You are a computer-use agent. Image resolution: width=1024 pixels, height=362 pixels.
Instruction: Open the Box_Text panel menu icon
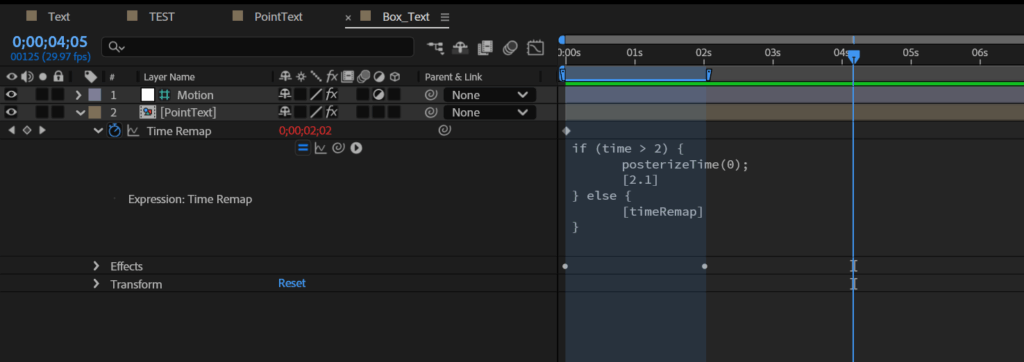click(x=445, y=17)
